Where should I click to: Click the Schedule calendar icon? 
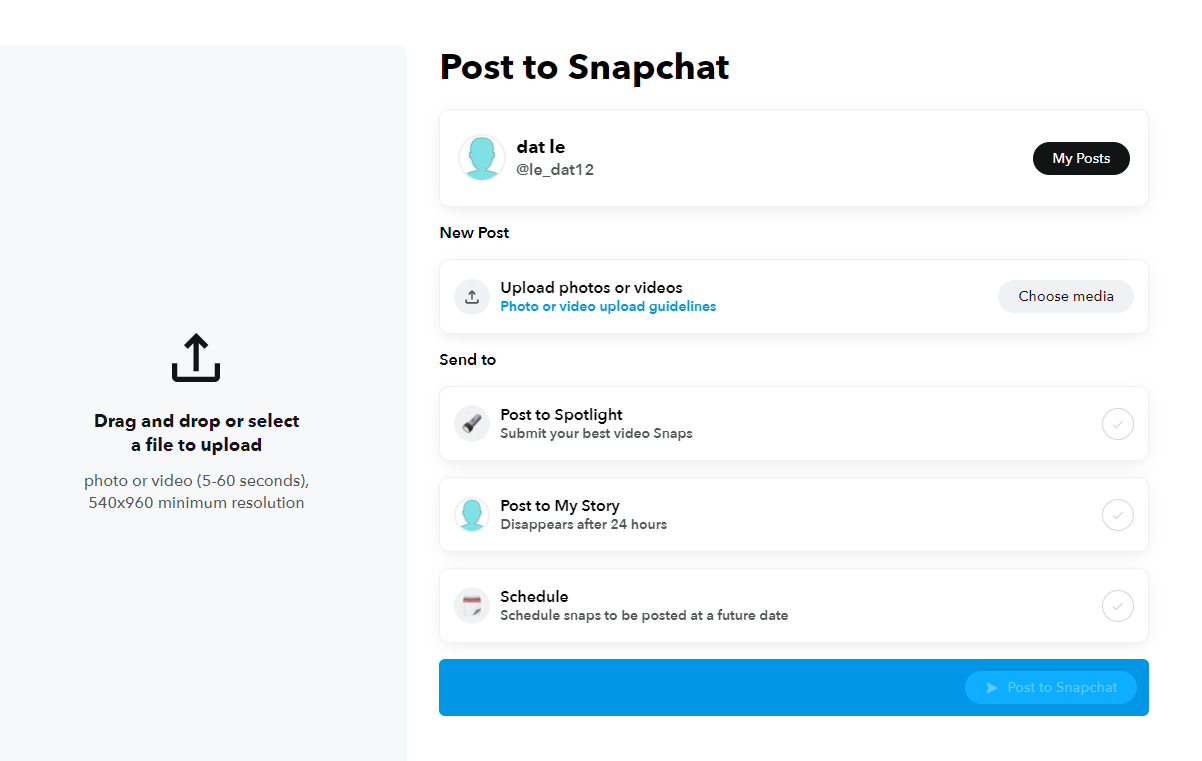click(x=472, y=605)
